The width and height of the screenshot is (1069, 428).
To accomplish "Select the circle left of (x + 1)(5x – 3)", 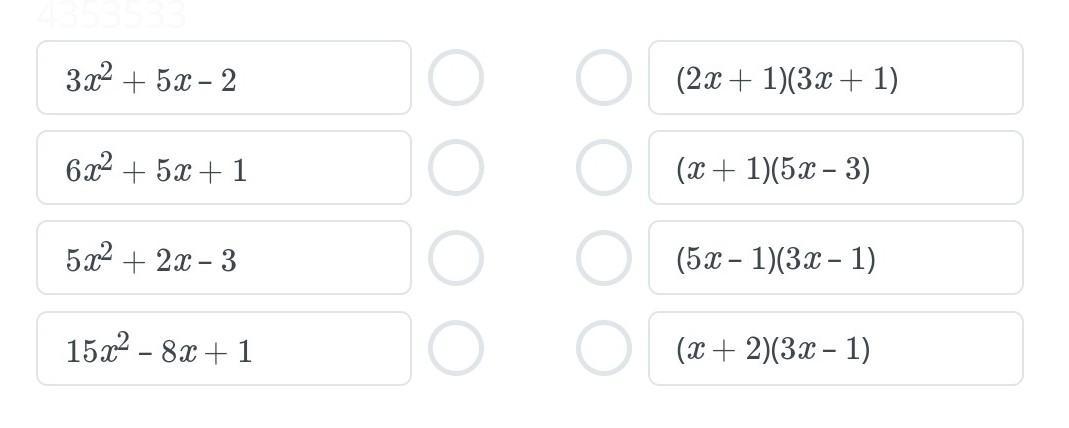I will coord(604,168).
